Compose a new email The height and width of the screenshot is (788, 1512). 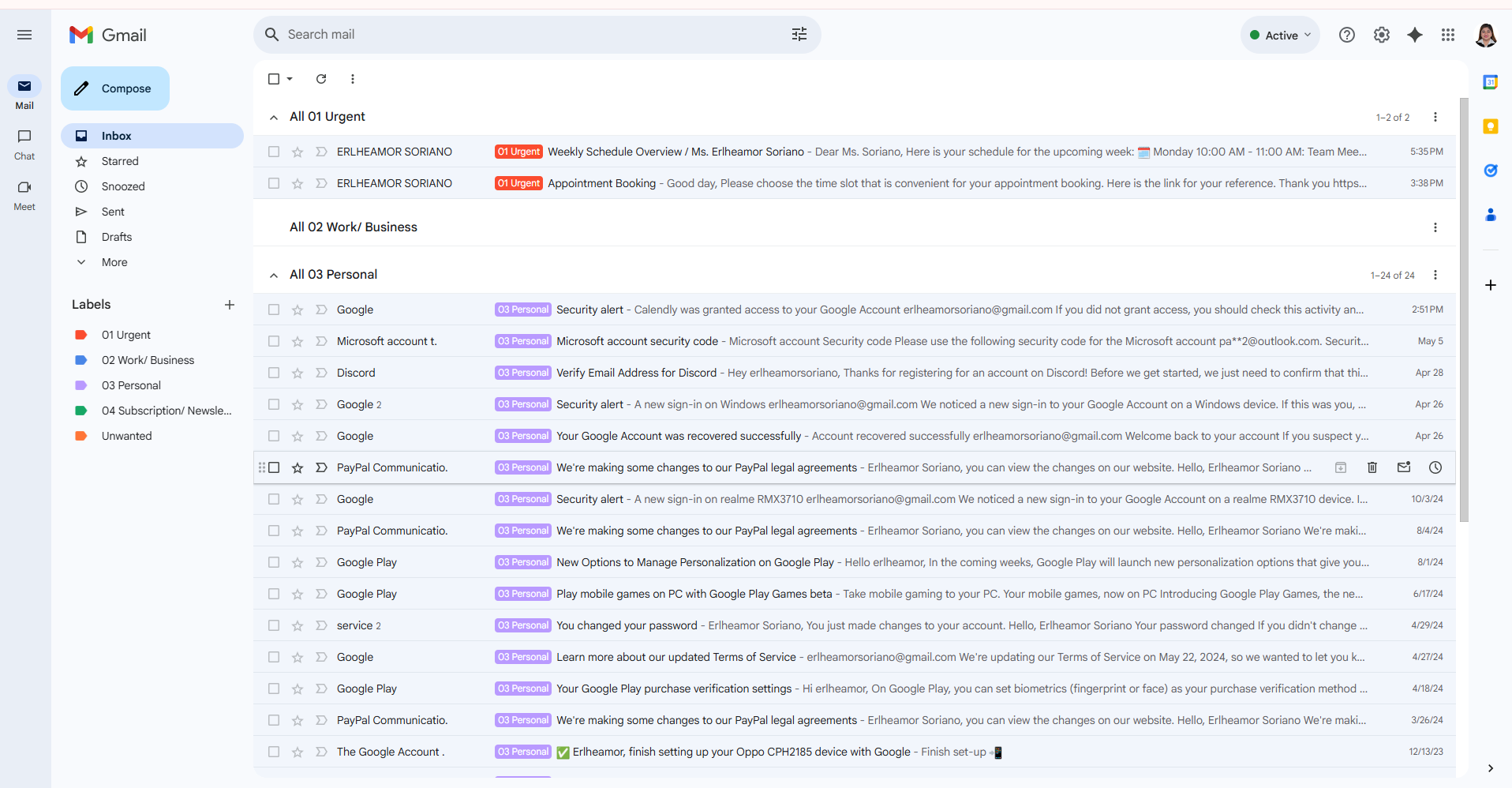[x=115, y=88]
